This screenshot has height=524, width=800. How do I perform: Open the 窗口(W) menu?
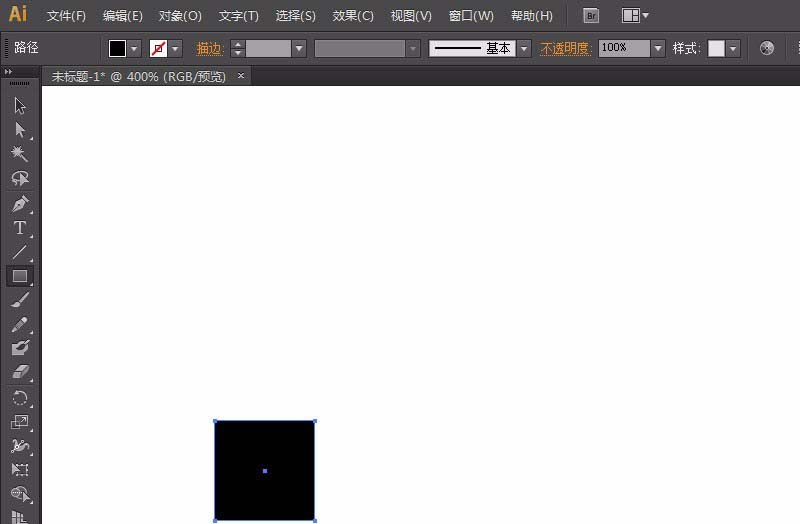(x=471, y=16)
